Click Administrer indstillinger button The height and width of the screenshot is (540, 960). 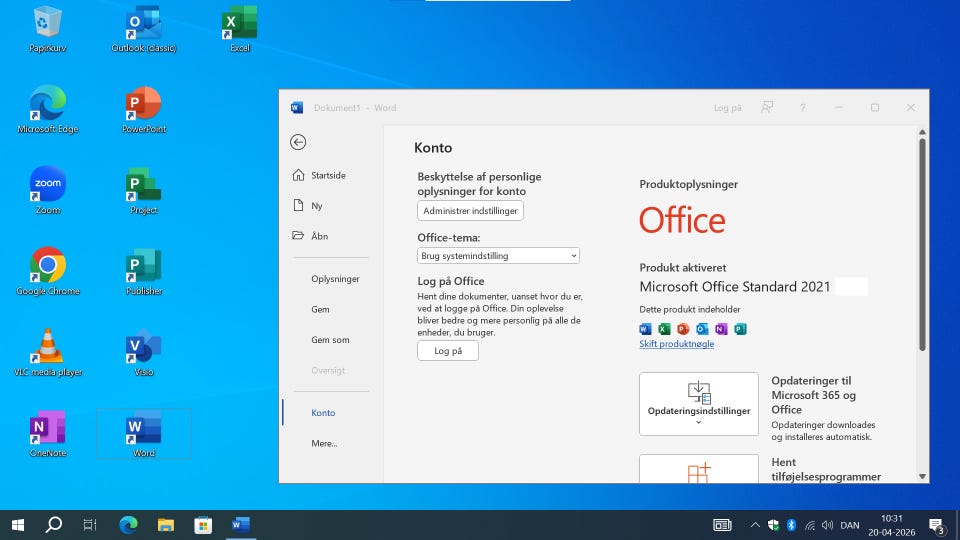[470, 211]
